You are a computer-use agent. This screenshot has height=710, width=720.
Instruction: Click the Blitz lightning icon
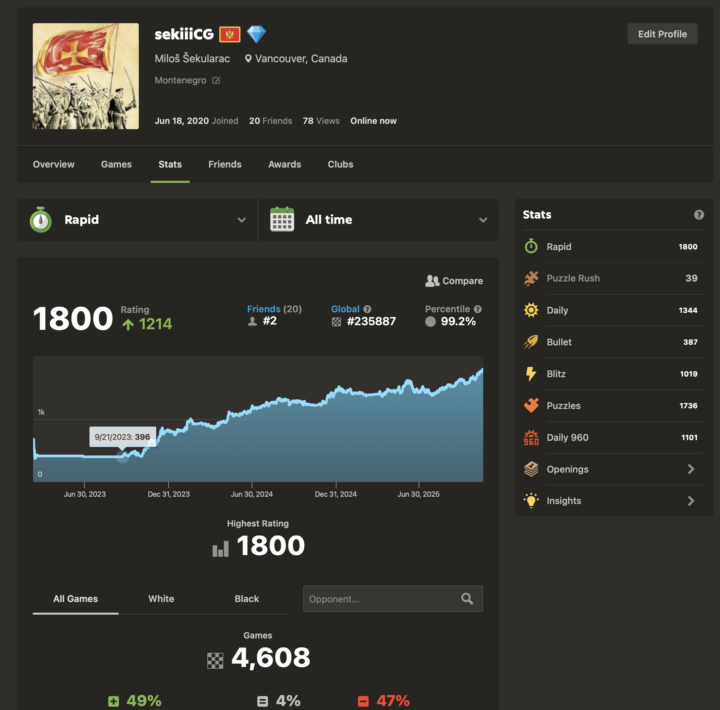point(531,374)
